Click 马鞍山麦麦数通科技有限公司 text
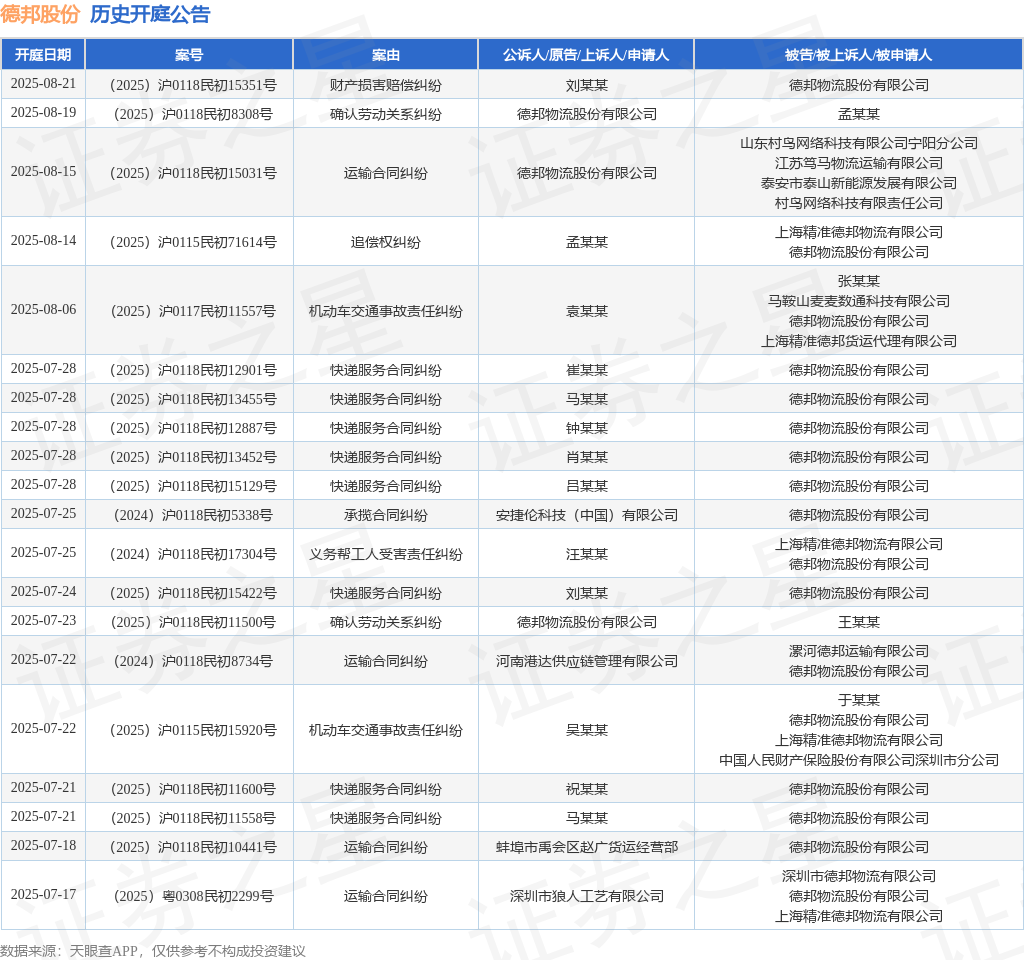Viewport: 1024px width, 960px height. (x=858, y=301)
